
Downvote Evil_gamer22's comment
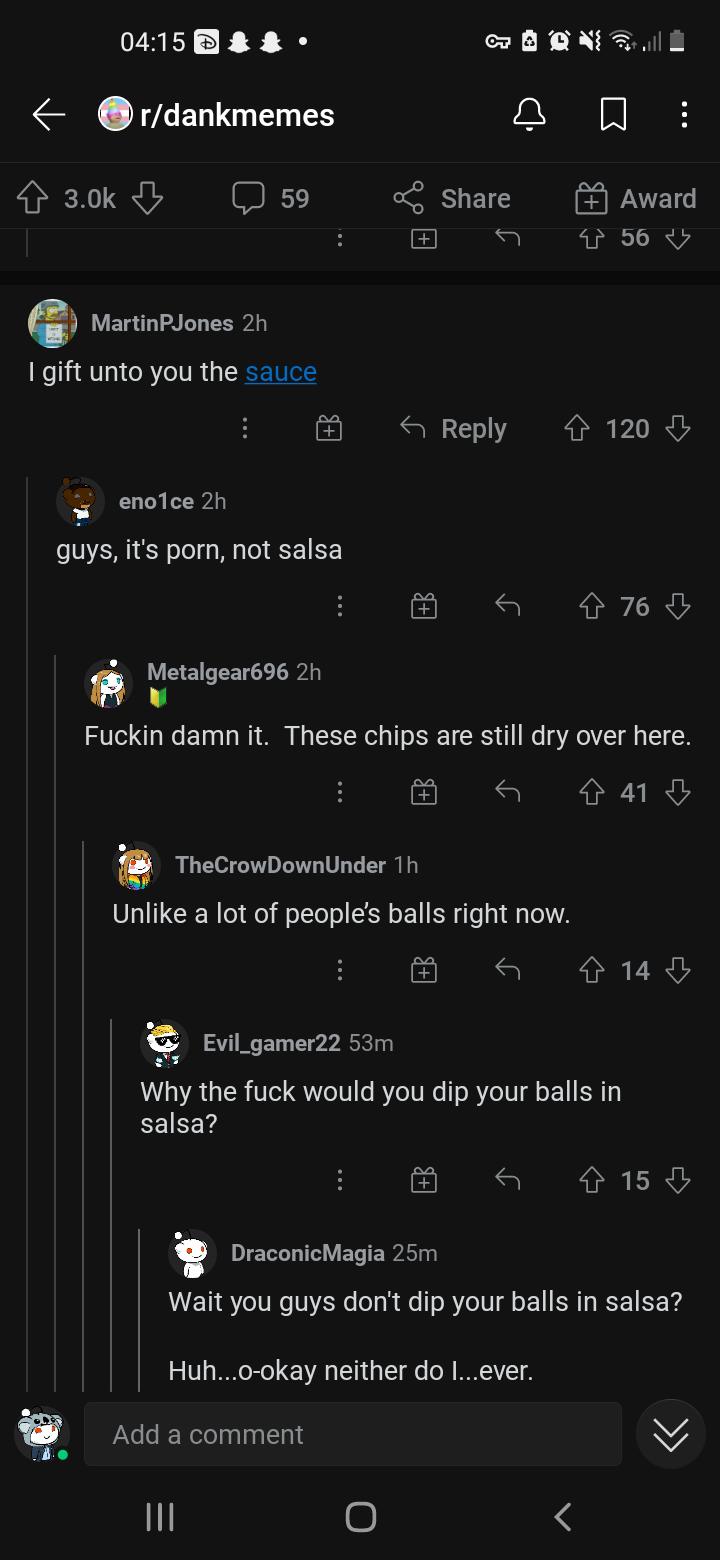(678, 1180)
